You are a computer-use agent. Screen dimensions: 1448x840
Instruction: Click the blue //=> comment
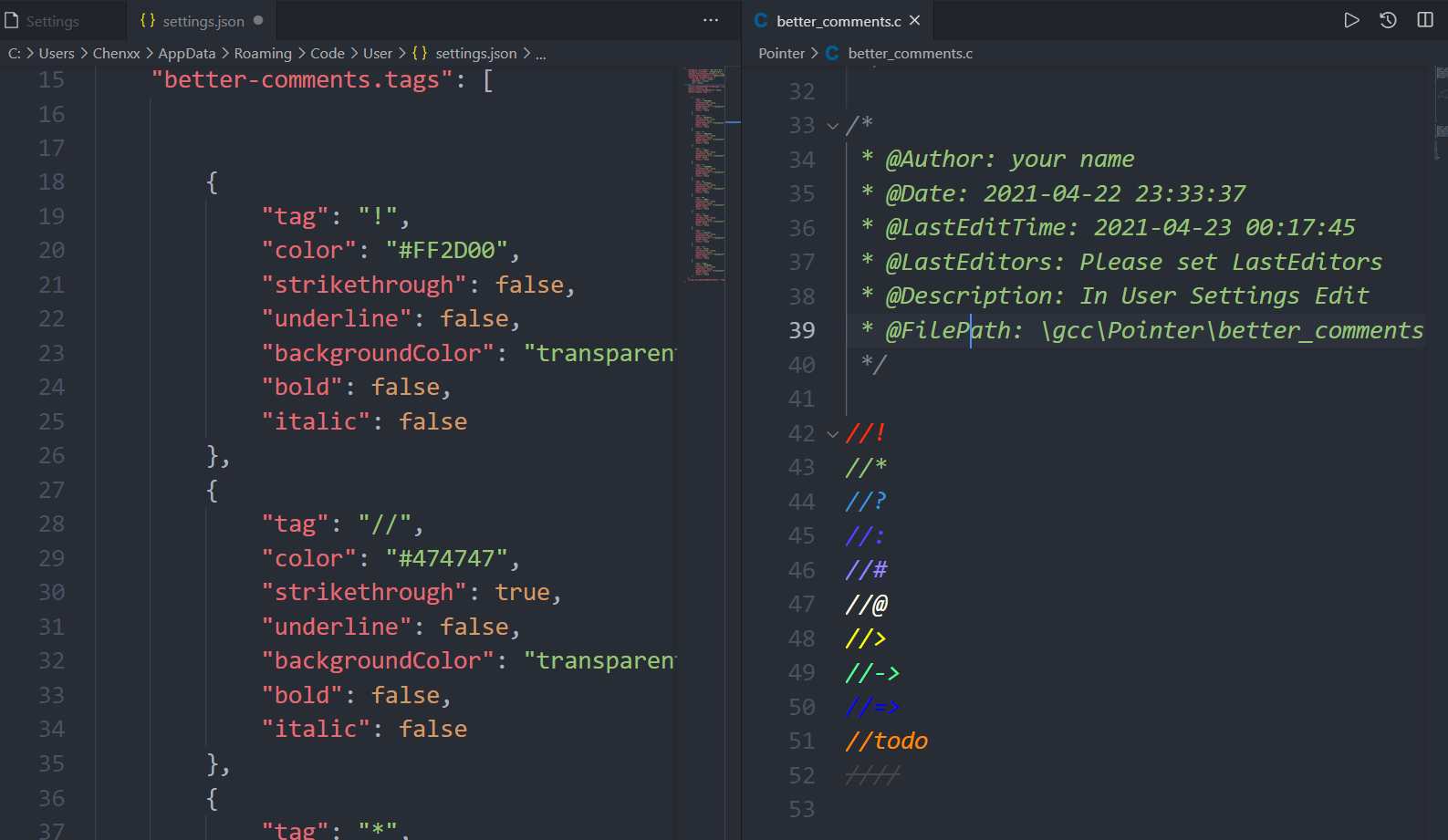click(873, 706)
